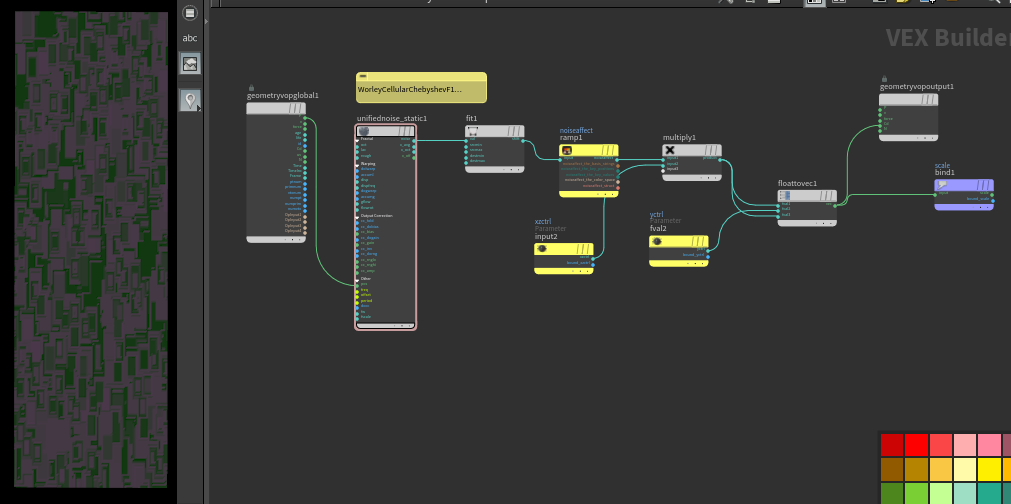
Task: Click the input2 parameter node icon
Action: [x=543, y=248]
